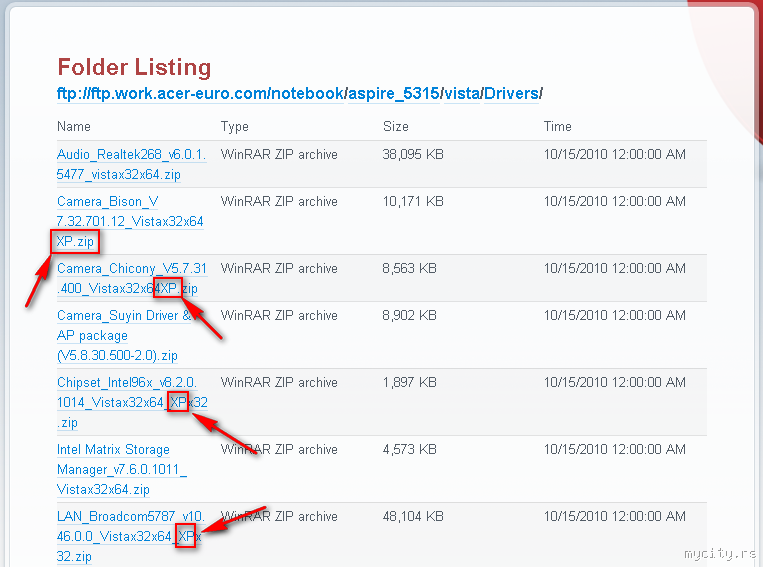Click timestamp in LAN_Broadcom5787 row
Image resolution: width=763 pixels, height=567 pixels.
pyautogui.click(x=615, y=516)
